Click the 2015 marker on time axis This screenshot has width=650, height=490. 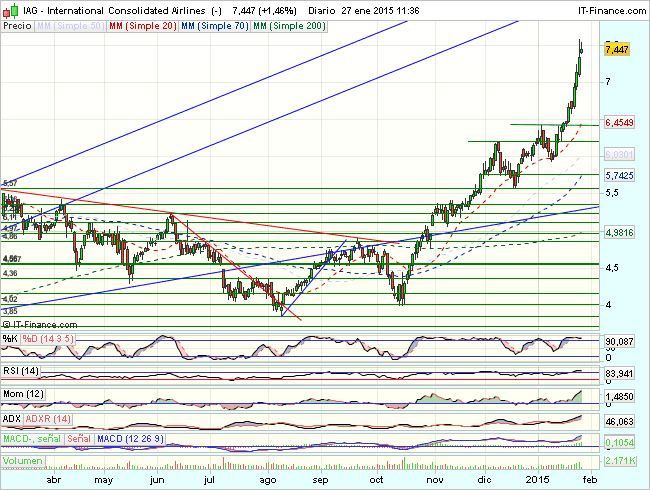point(539,480)
